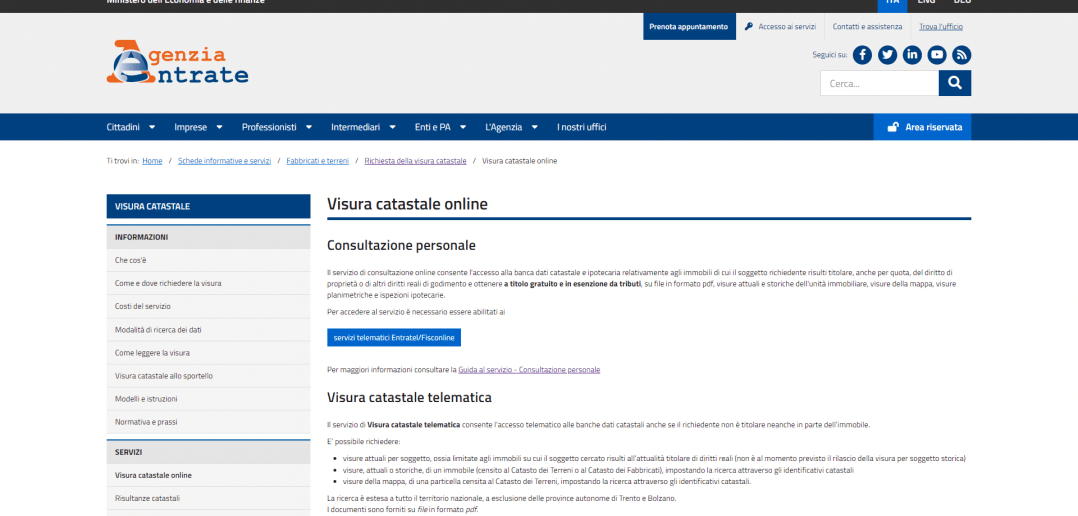1078x516 pixels.
Task: Open the I nostri uffici menu item
Action: (x=582, y=127)
